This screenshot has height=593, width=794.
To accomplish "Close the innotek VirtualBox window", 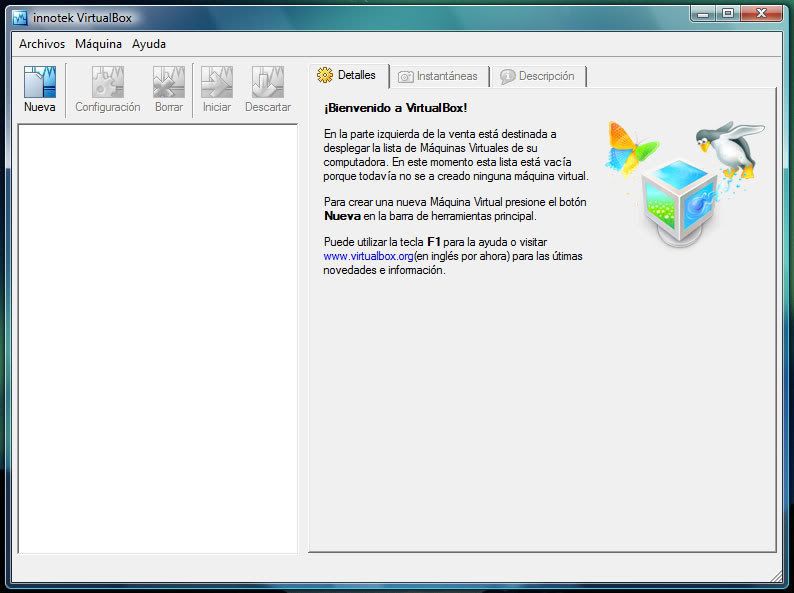I will tap(761, 14).
